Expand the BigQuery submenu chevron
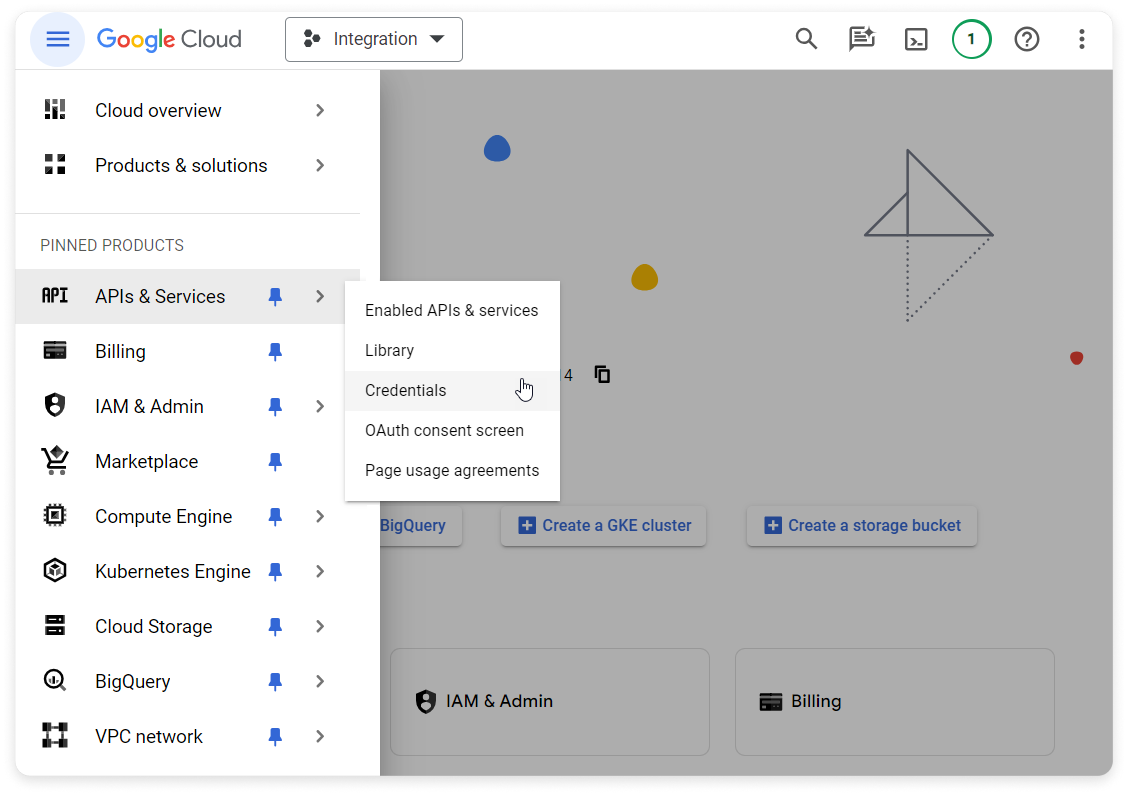The height and width of the screenshot is (795, 1128). 320,681
